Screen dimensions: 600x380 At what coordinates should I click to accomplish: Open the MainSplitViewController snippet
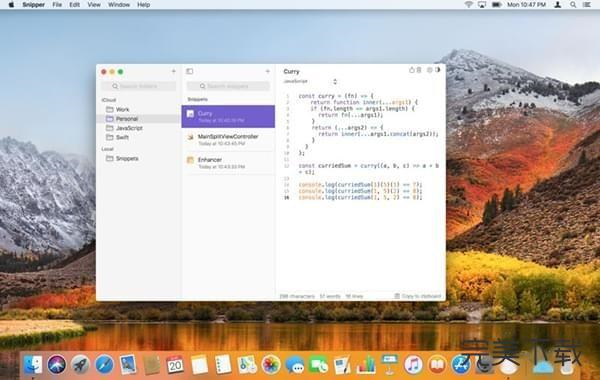228,140
